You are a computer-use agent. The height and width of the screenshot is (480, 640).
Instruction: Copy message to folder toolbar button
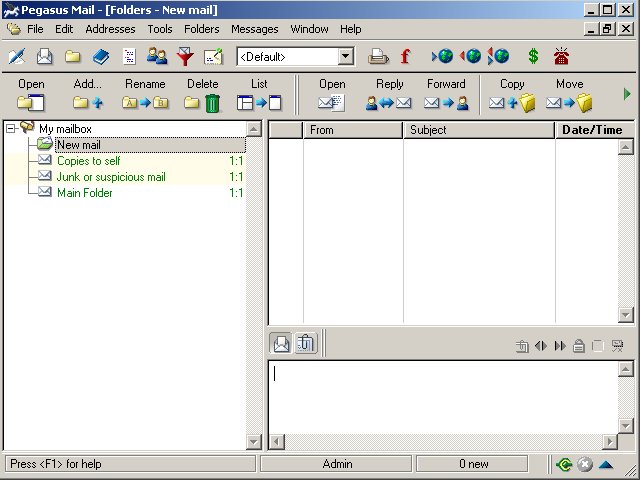point(512,94)
